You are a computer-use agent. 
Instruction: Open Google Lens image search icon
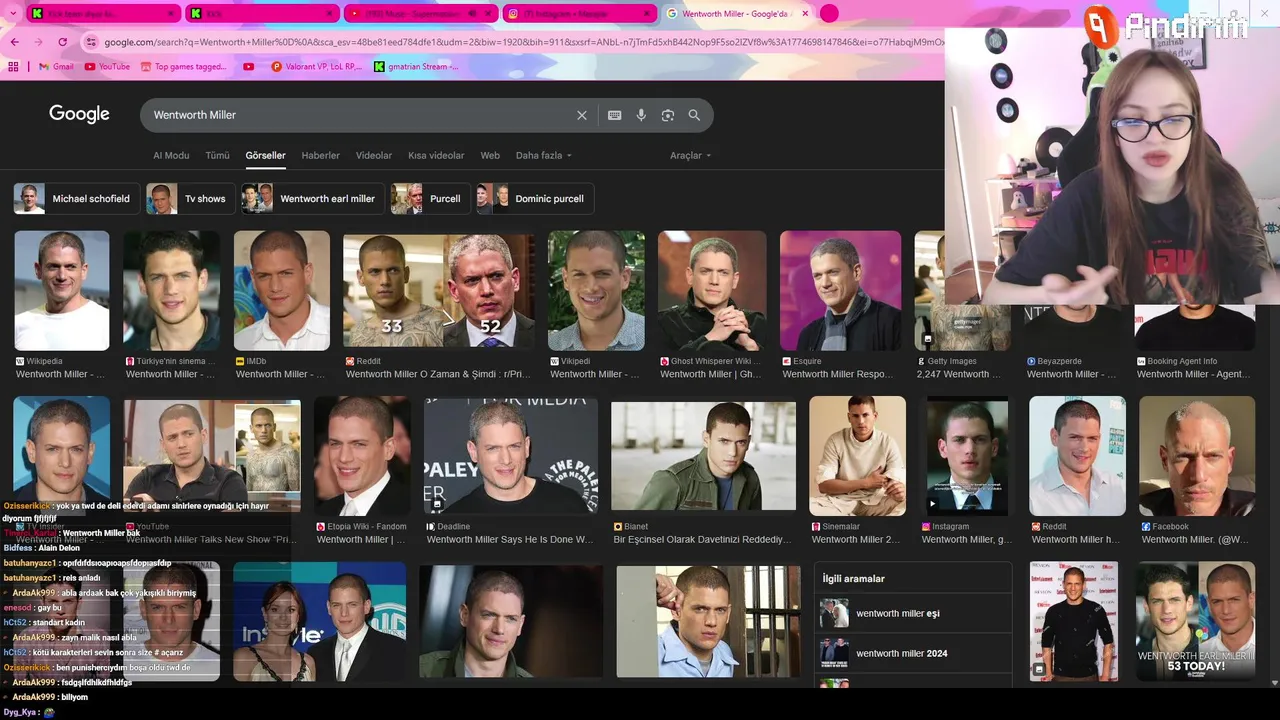[668, 115]
